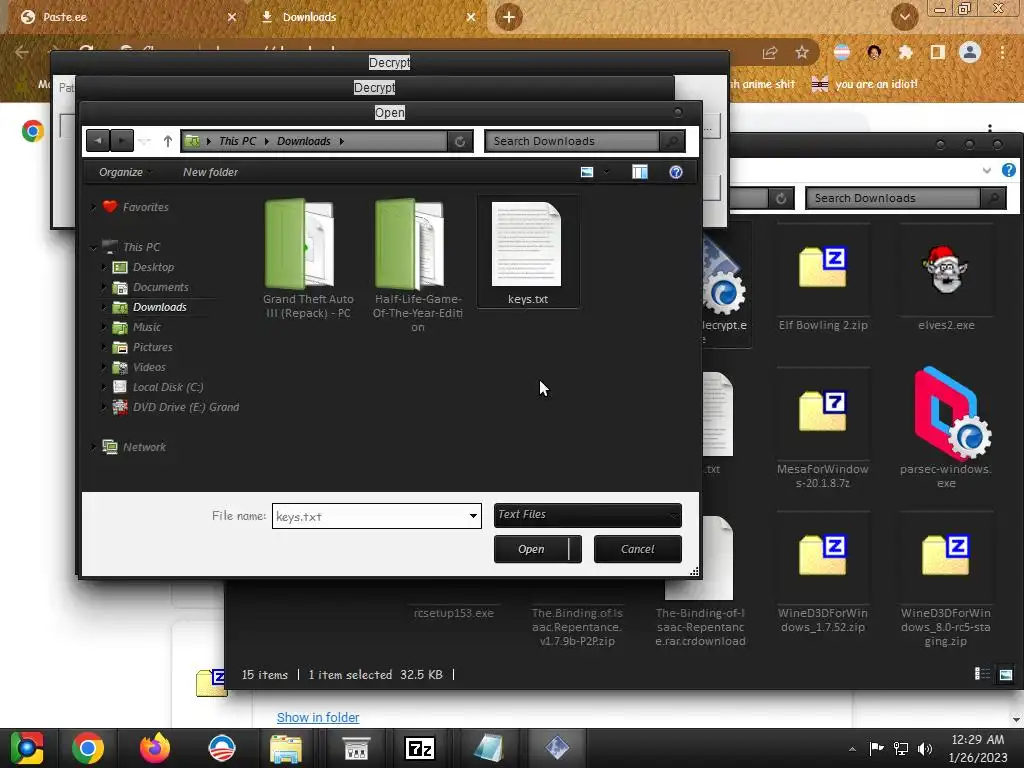Select This PC in navigation tree

[x=141, y=247]
